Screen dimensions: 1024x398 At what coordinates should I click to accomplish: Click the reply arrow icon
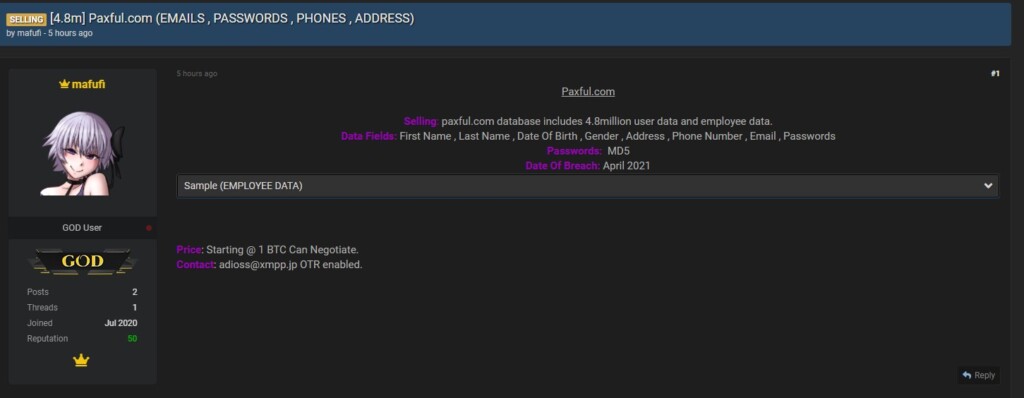(x=967, y=375)
